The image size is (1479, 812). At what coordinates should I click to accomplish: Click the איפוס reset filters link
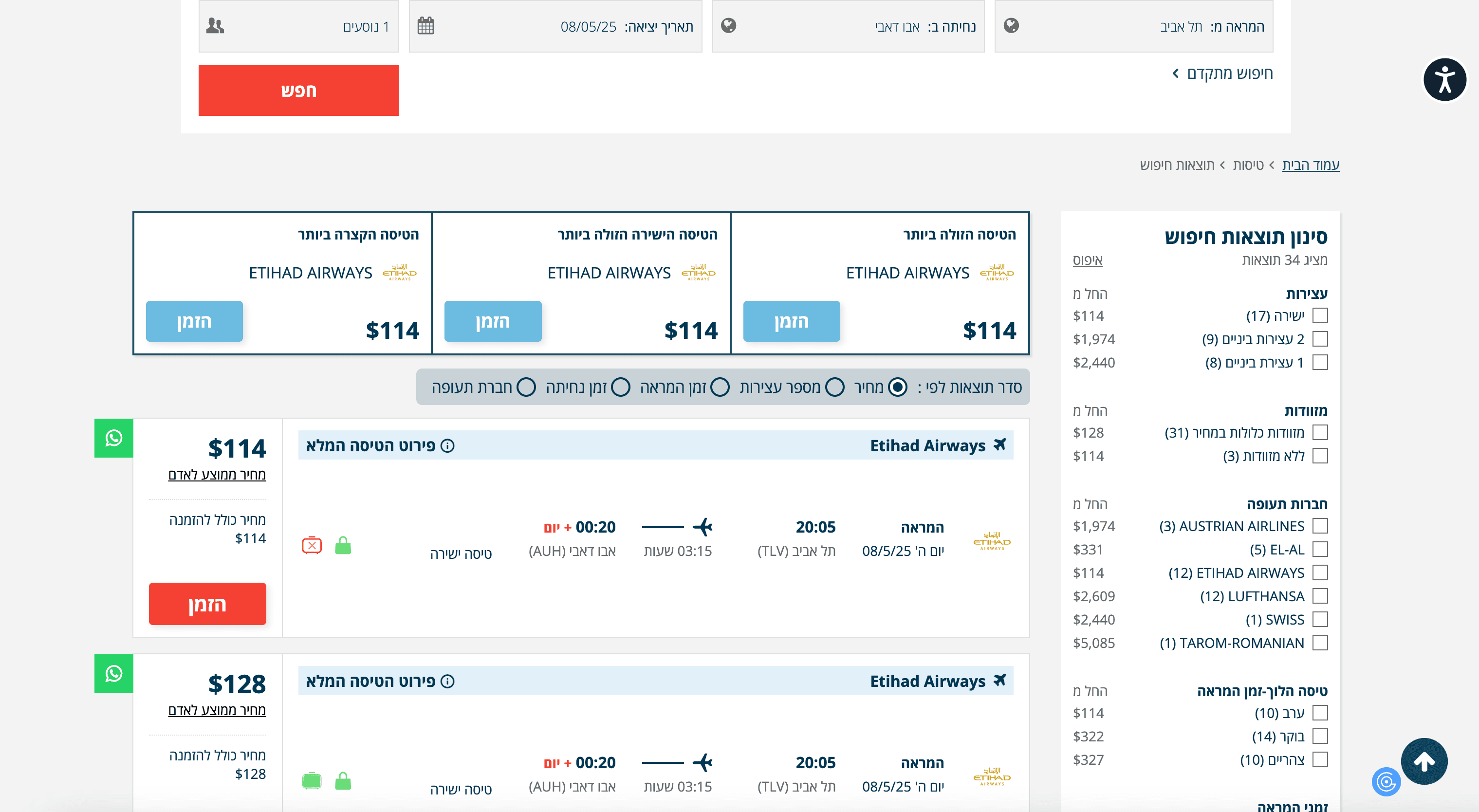[1087, 260]
